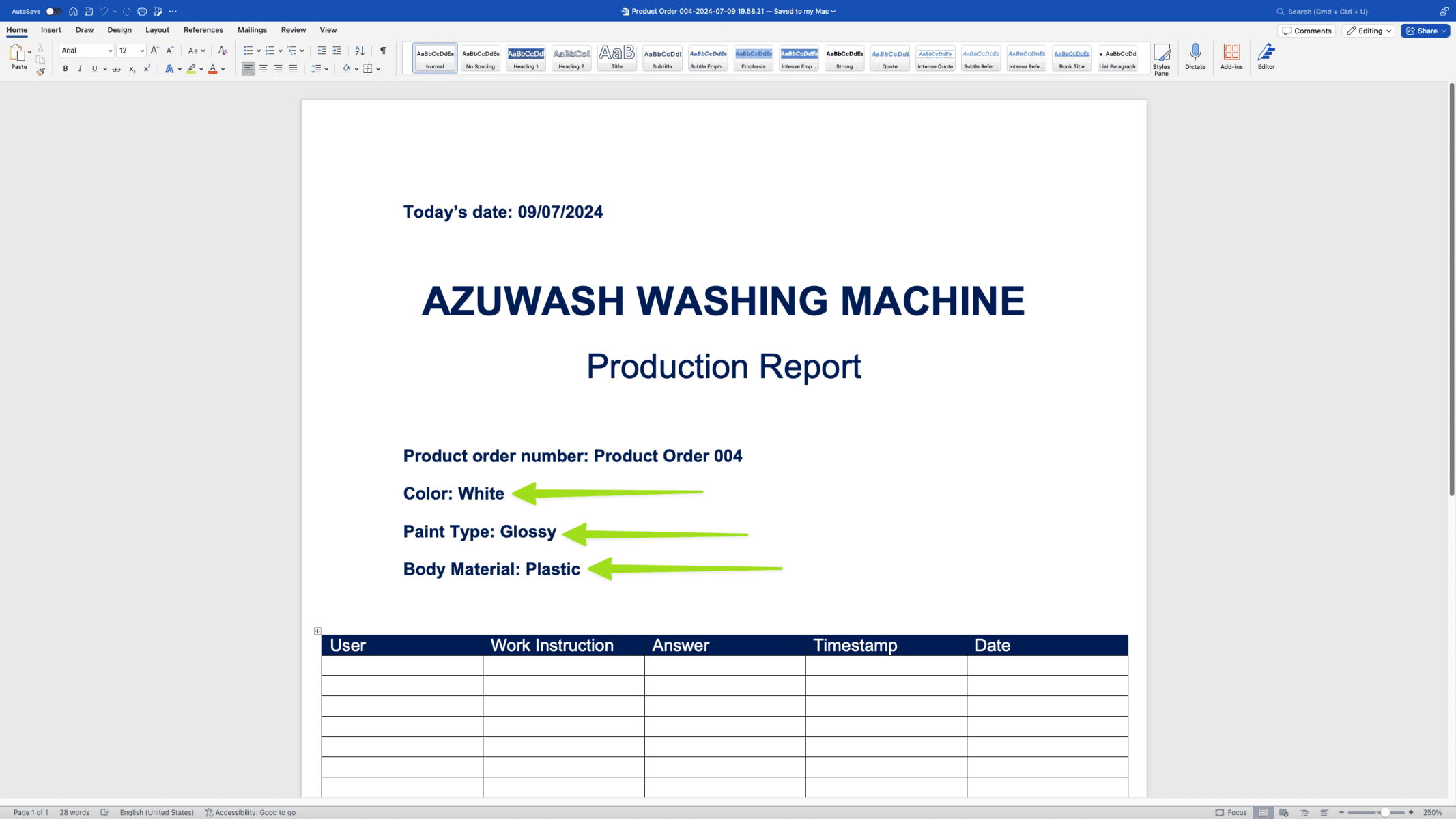1456x819 pixels.
Task: Open the Editor pane
Action: (1266, 57)
